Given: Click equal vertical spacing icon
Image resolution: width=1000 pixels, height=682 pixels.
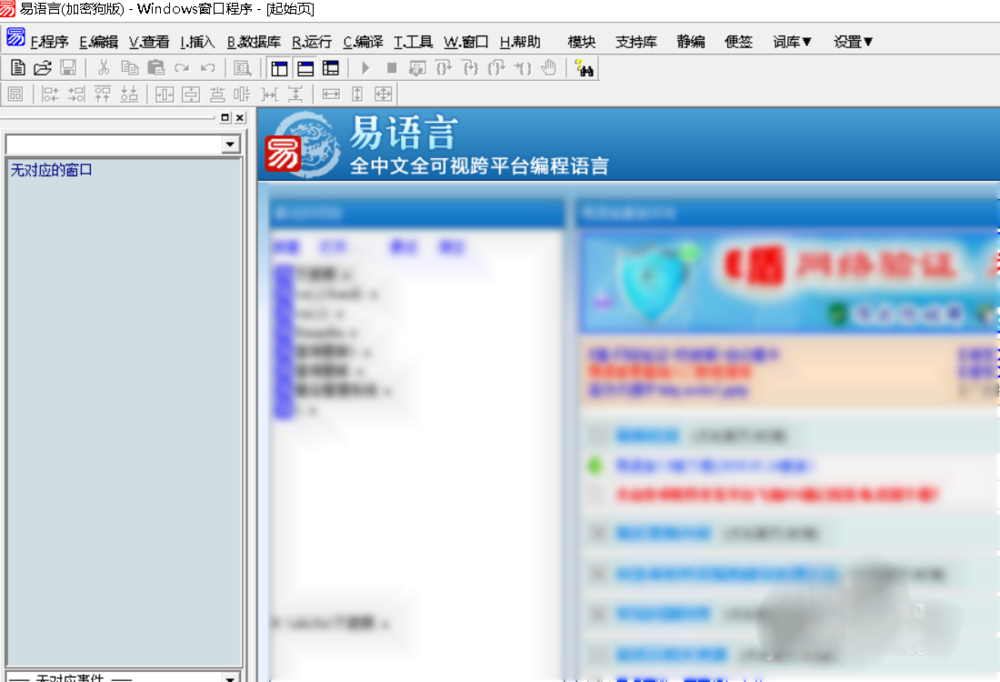Looking at the screenshot, I should (295, 94).
